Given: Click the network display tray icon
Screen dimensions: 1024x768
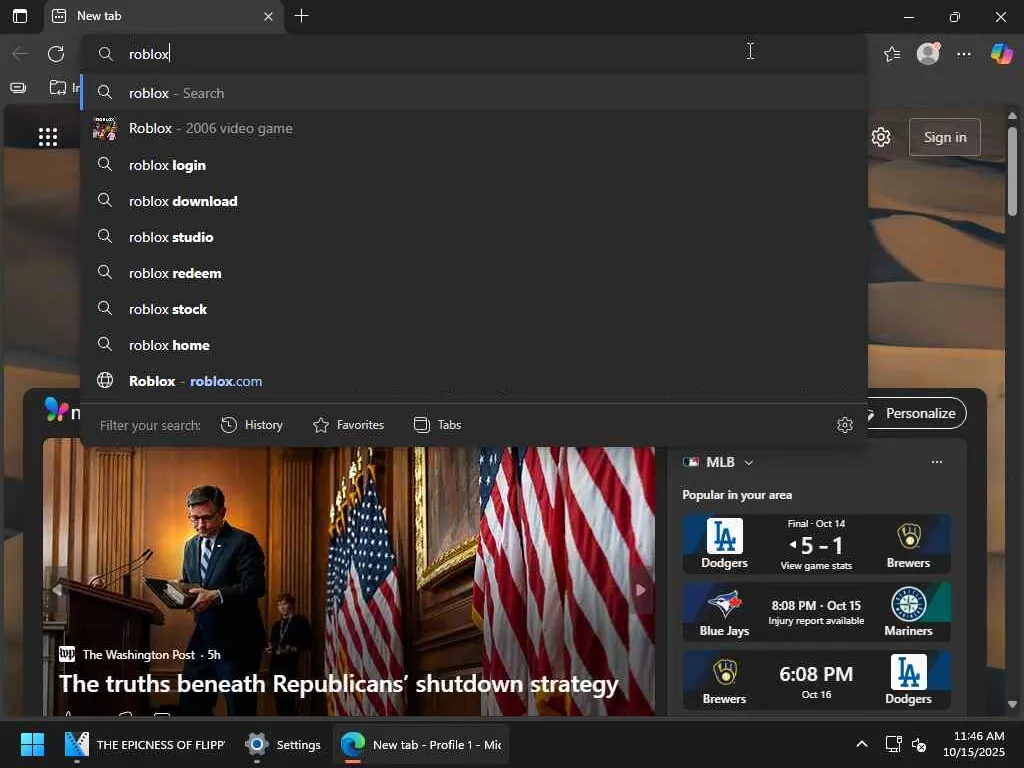Looking at the screenshot, I should click(893, 744).
